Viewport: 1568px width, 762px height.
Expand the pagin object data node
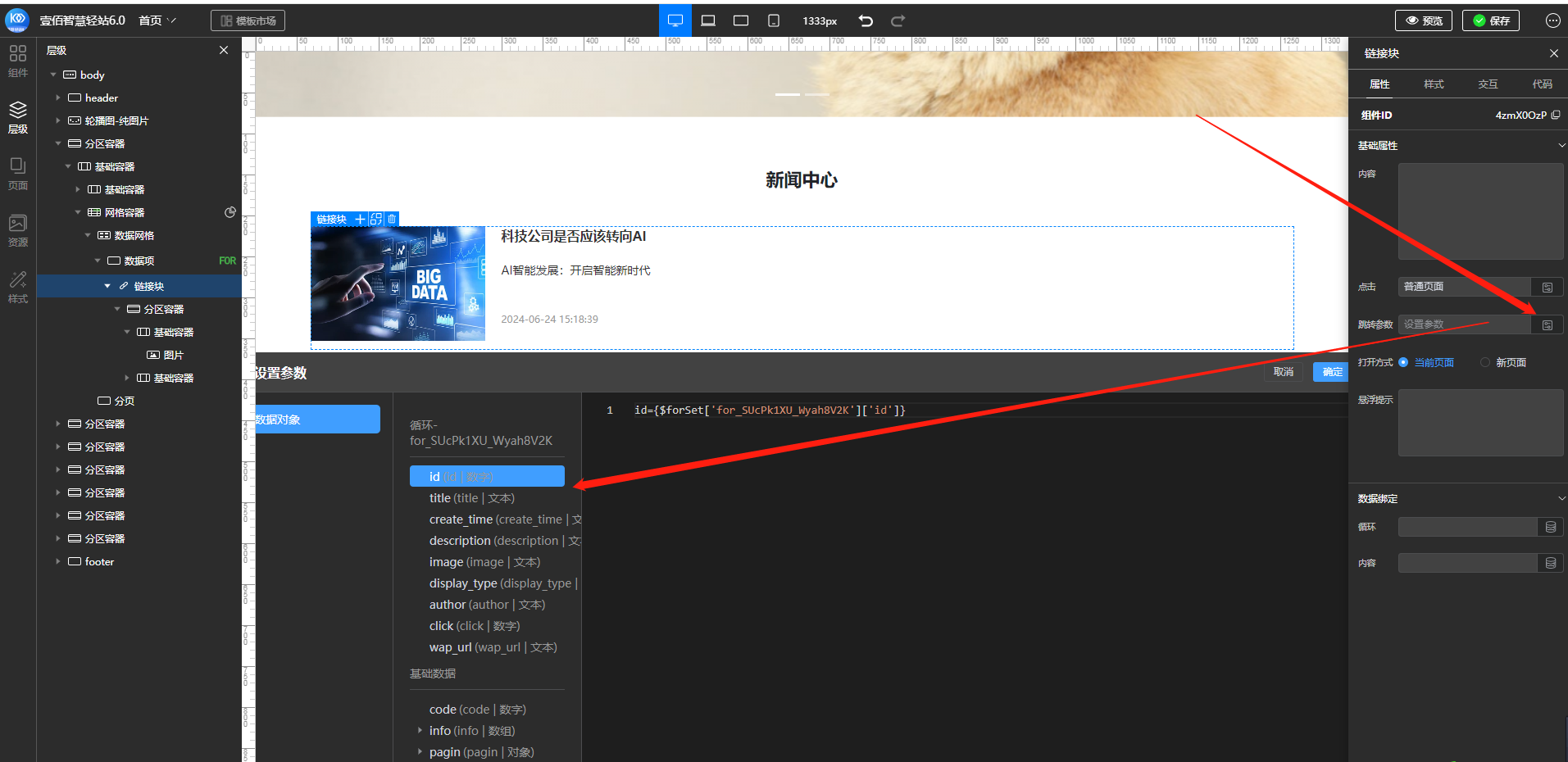tap(420, 751)
